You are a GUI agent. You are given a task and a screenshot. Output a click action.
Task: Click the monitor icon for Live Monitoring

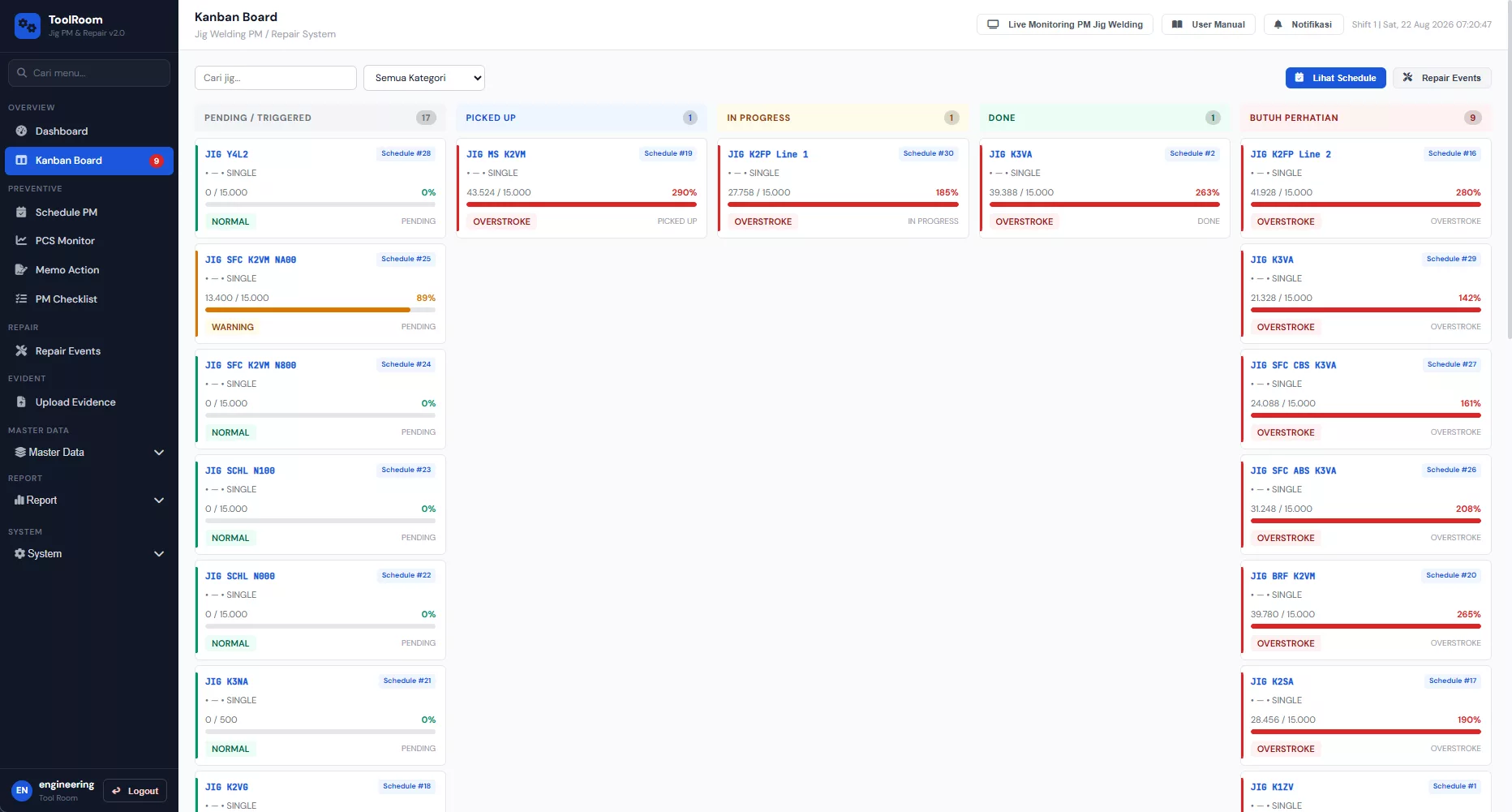click(x=993, y=24)
